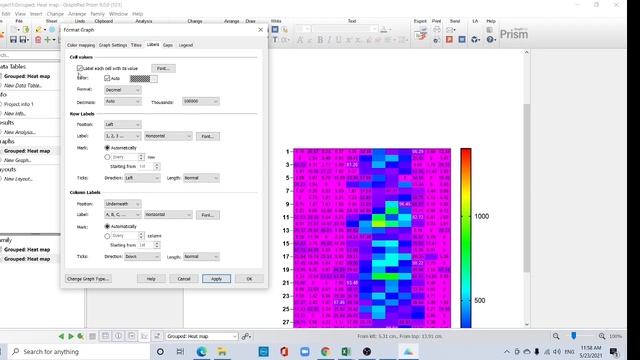The width and height of the screenshot is (640, 360).
Task: Select 'Every' column mark radio button
Action: [107, 236]
